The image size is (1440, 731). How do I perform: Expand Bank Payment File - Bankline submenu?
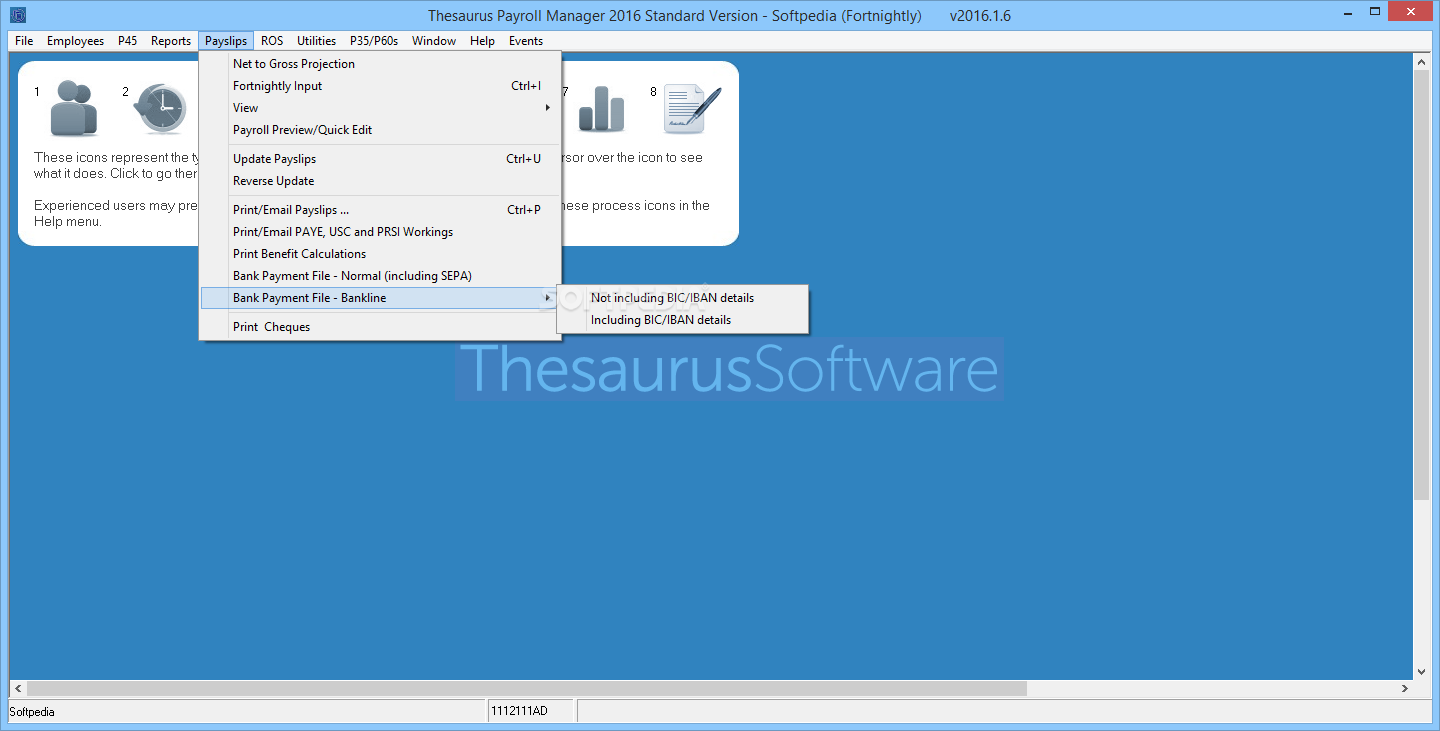click(x=380, y=298)
